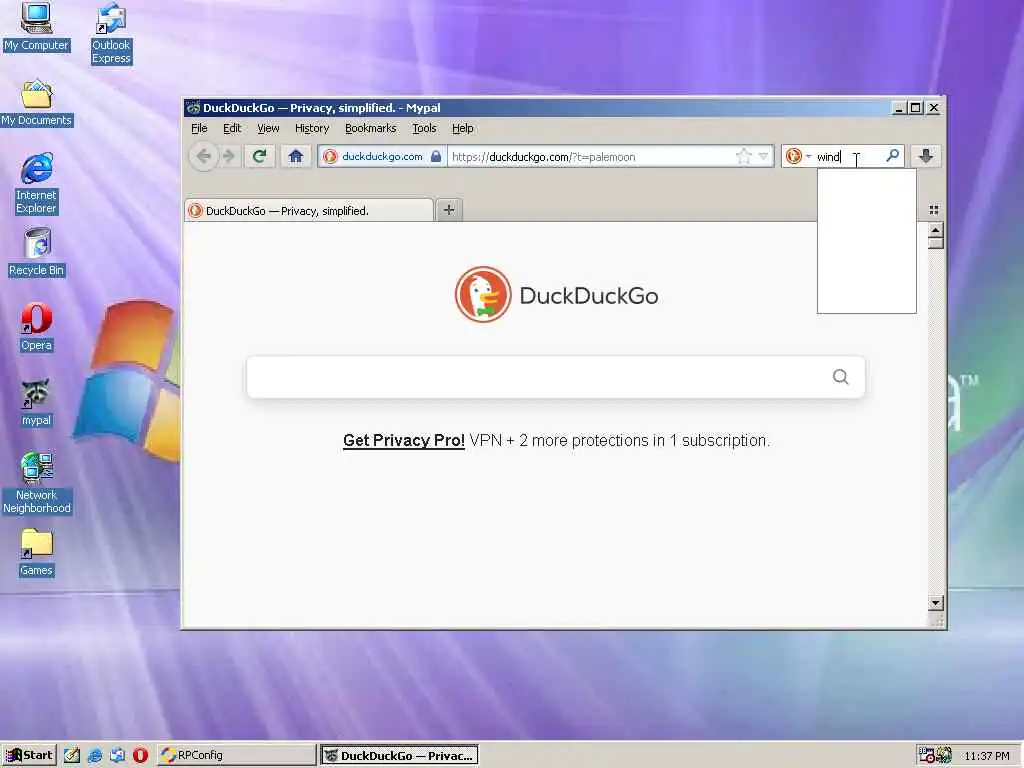The image size is (1024, 768).
Task: Launch Internet Explorer from quick launch bar
Action: (95, 756)
